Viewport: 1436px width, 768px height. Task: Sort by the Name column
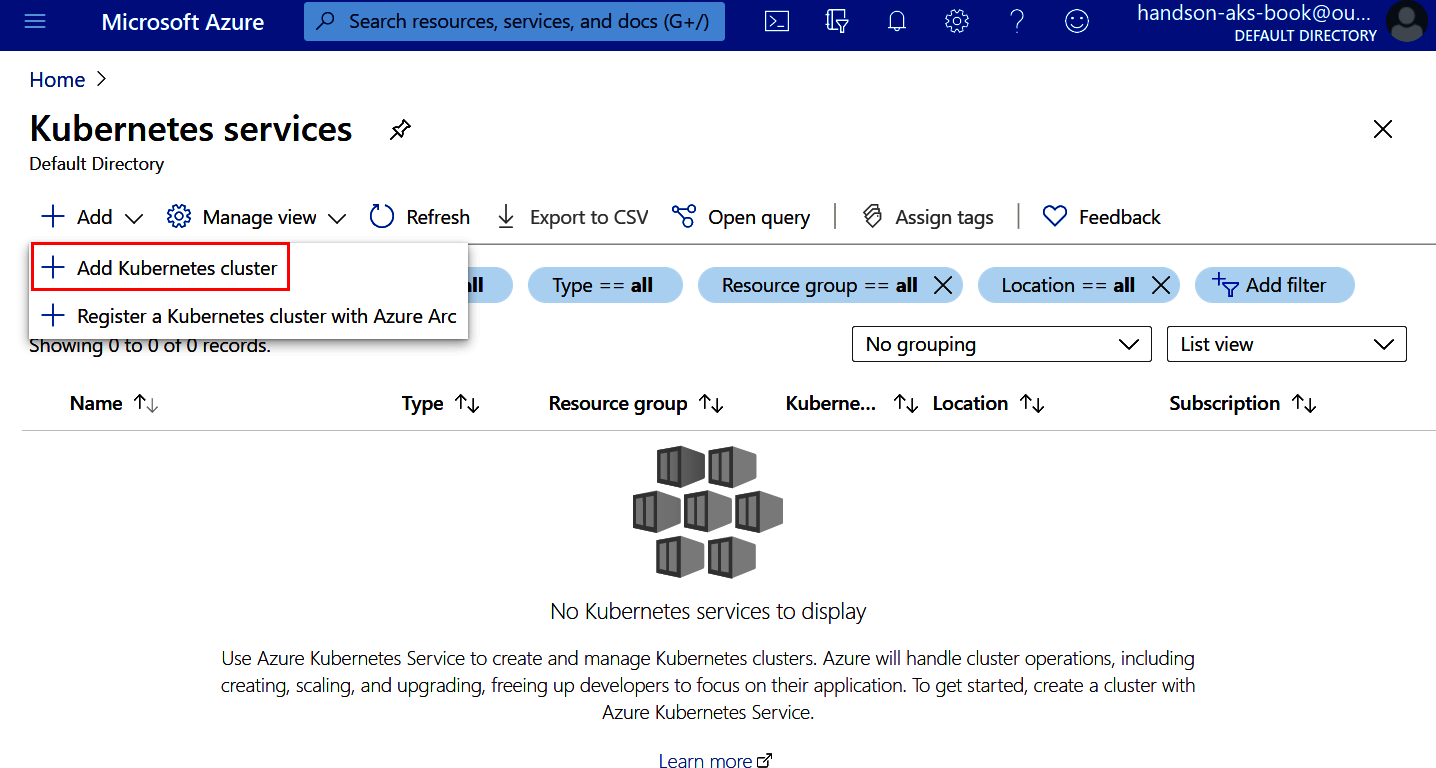point(114,404)
